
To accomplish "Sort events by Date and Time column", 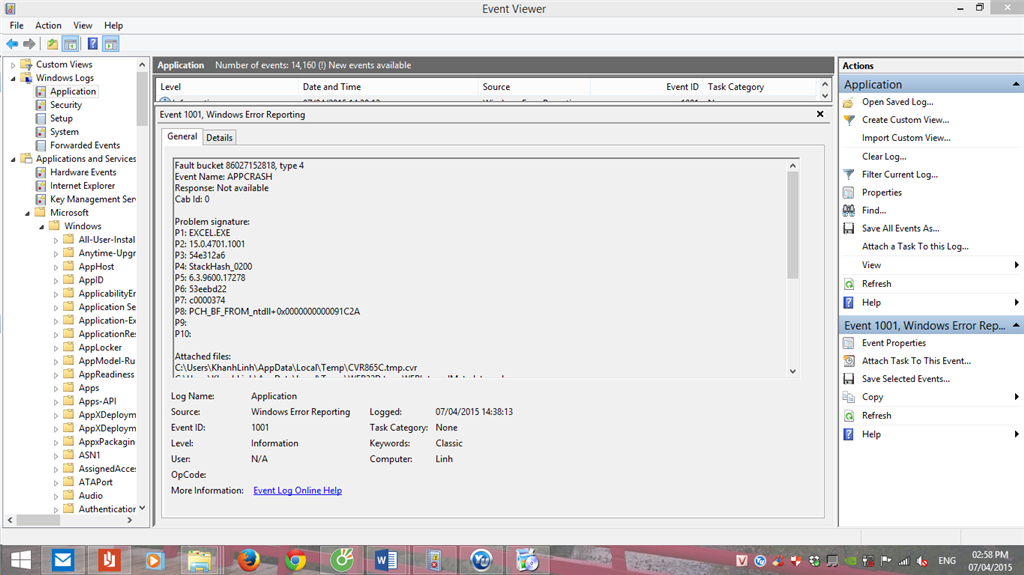I will click(388, 87).
